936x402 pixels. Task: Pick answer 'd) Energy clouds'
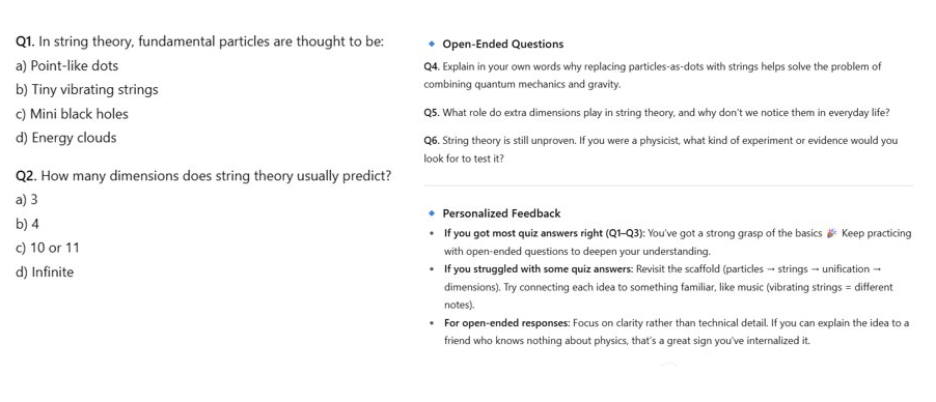pyautogui.click(x=65, y=137)
